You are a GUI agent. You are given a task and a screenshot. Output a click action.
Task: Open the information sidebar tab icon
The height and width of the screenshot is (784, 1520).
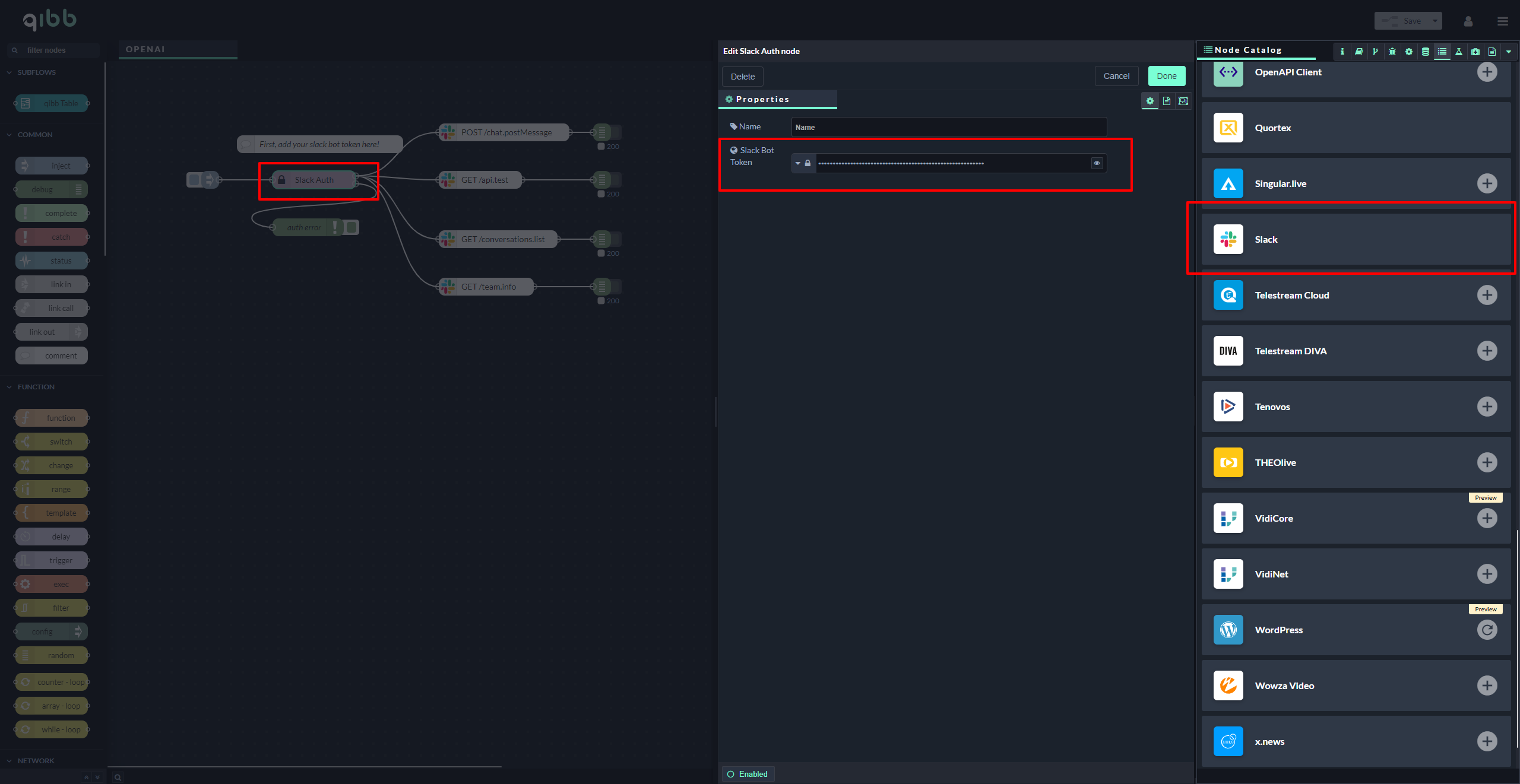1342,52
